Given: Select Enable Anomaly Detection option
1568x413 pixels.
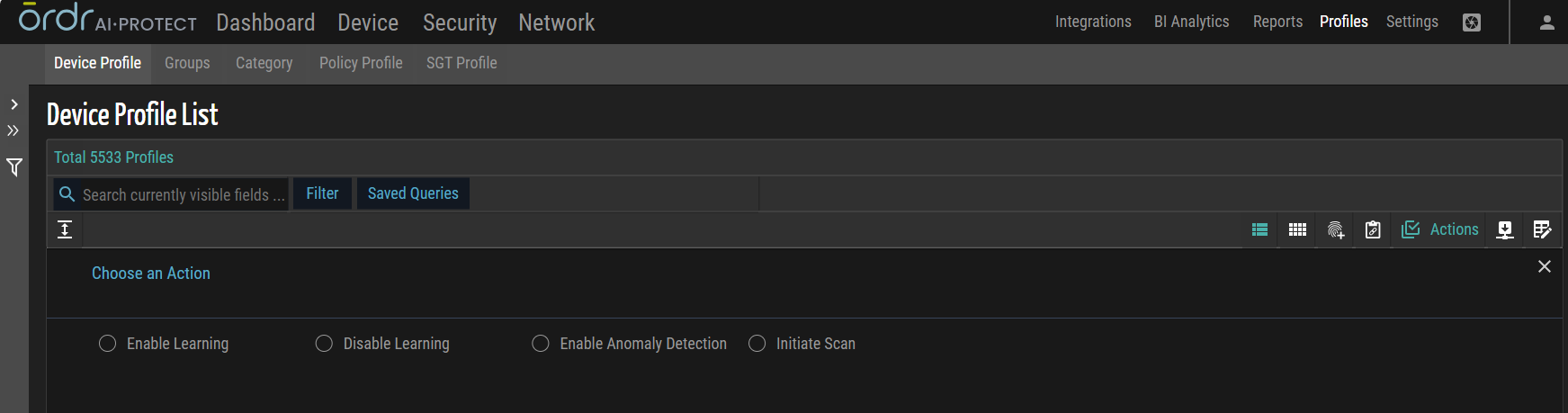Looking at the screenshot, I should (x=541, y=344).
